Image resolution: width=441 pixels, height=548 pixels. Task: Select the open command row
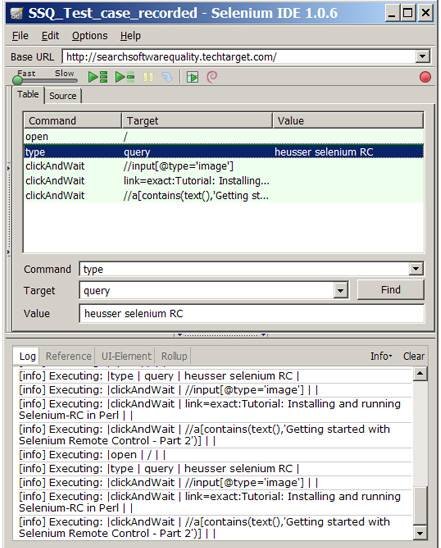(223, 137)
